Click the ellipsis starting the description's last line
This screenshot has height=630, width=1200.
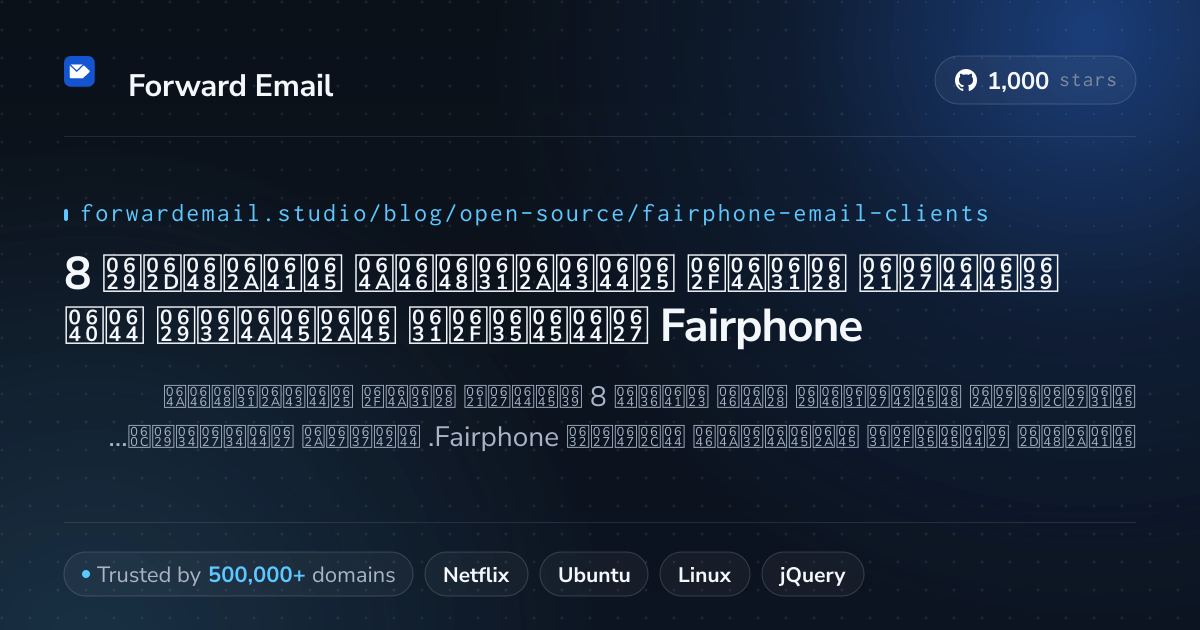click(116, 442)
